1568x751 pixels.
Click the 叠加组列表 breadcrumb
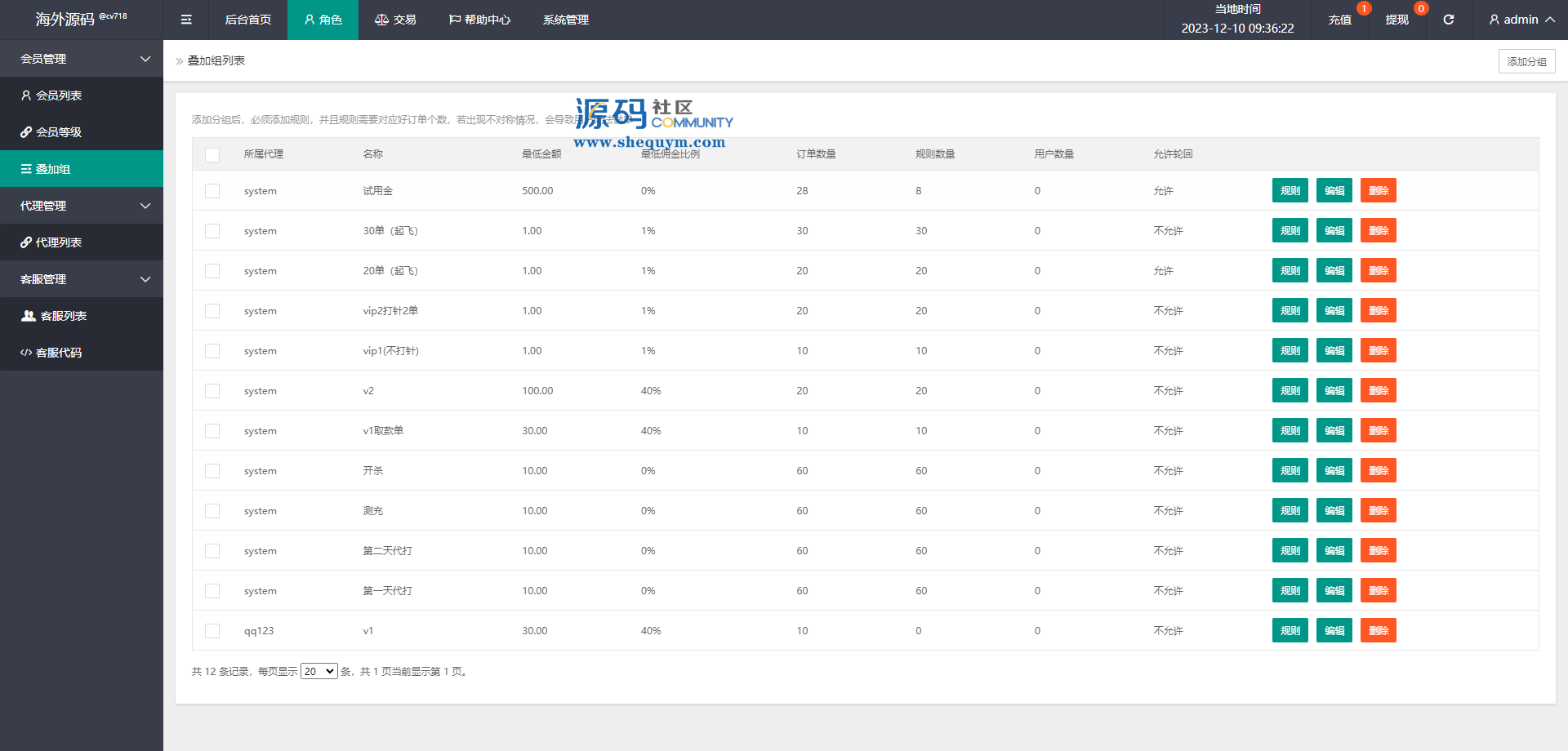click(x=216, y=60)
